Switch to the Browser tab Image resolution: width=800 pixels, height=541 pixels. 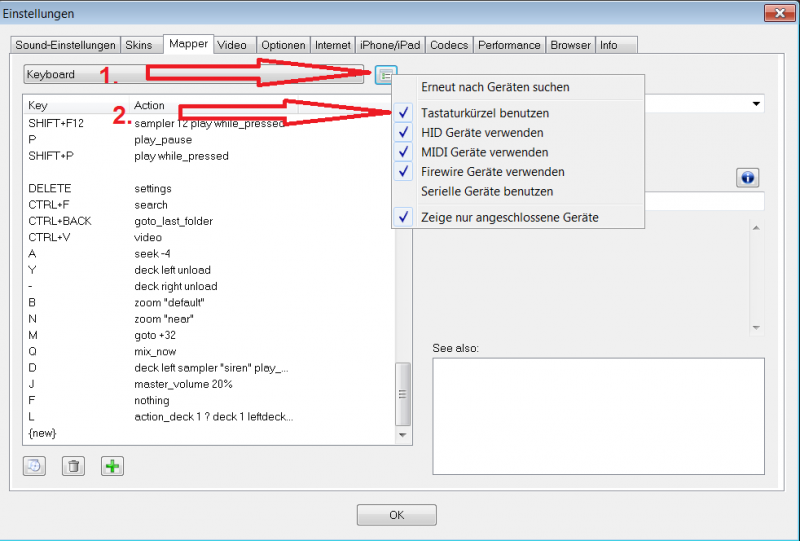pyautogui.click(x=570, y=45)
